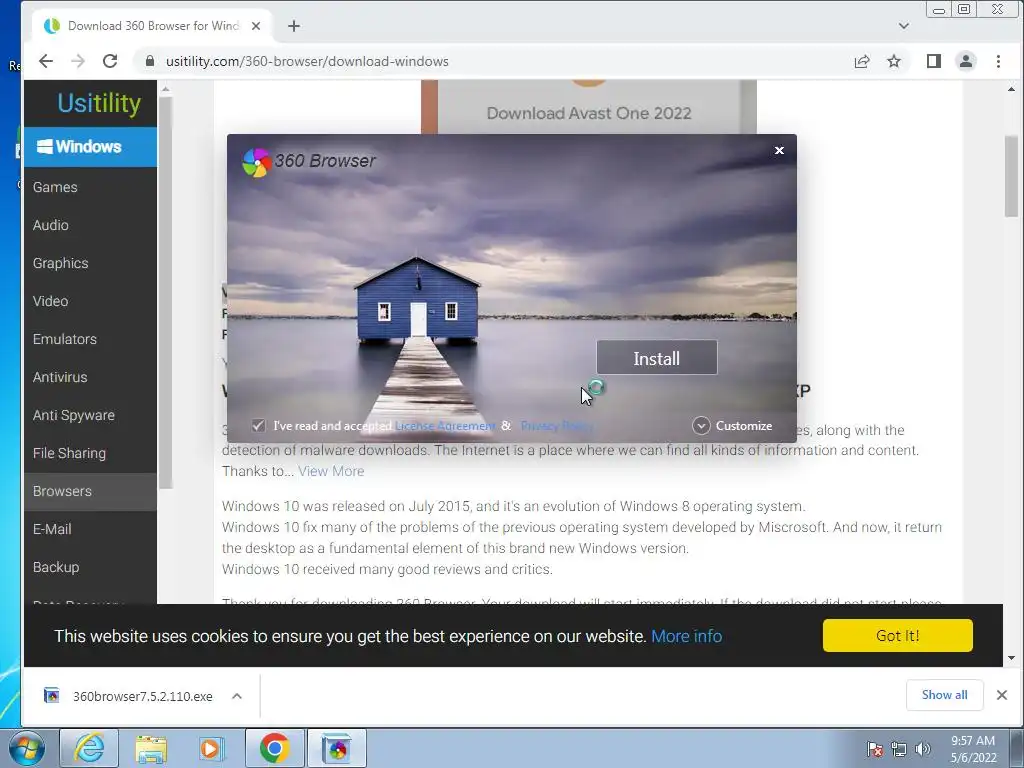Expand download item options chevron
Screen dimensions: 1024x768
[x=237, y=696]
